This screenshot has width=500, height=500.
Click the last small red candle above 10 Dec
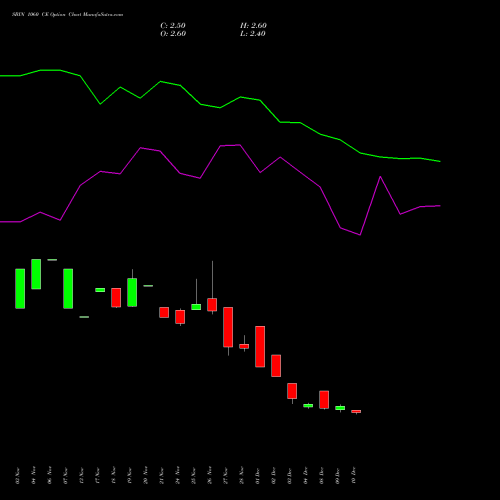point(356,412)
